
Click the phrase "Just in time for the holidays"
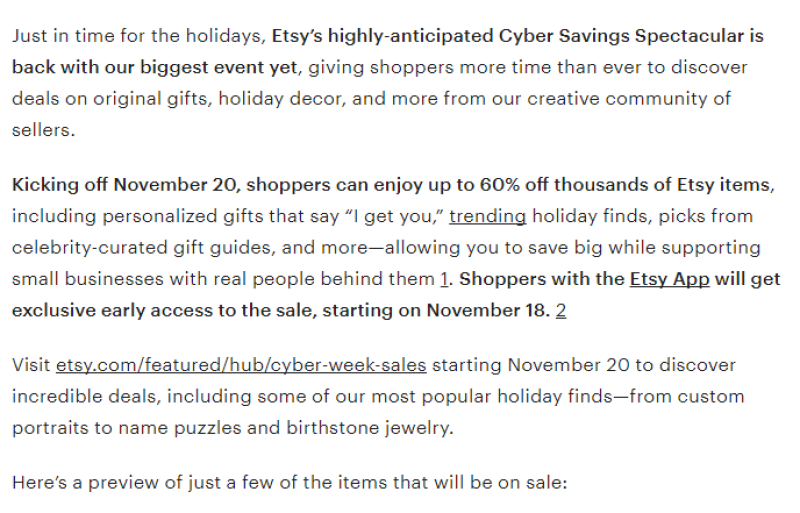pos(136,36)
